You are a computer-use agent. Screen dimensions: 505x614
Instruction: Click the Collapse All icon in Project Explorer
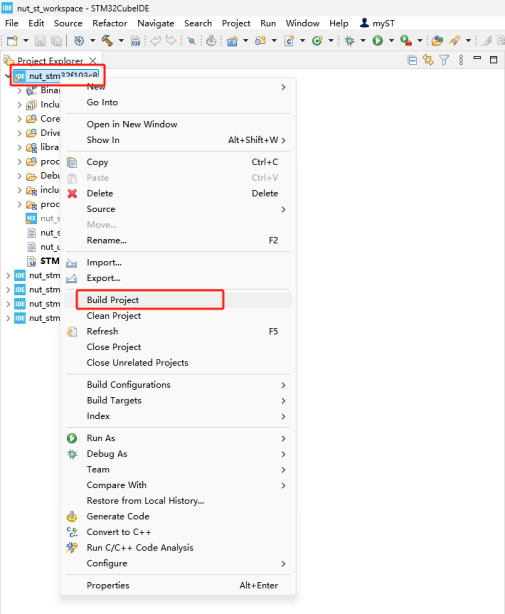[x=412, y=60]
